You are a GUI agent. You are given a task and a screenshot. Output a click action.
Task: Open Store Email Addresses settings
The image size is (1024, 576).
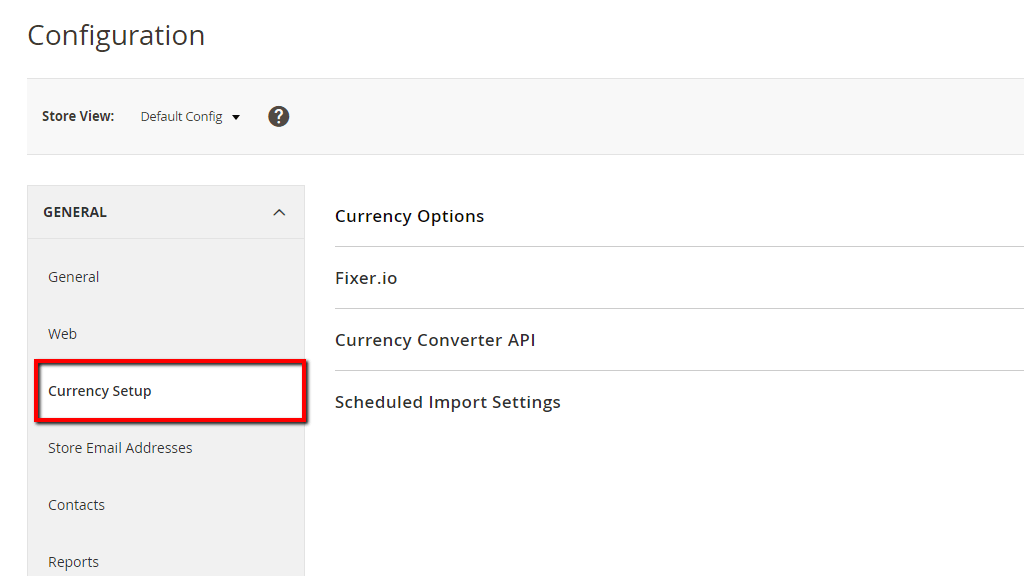[x=120, y=448]
